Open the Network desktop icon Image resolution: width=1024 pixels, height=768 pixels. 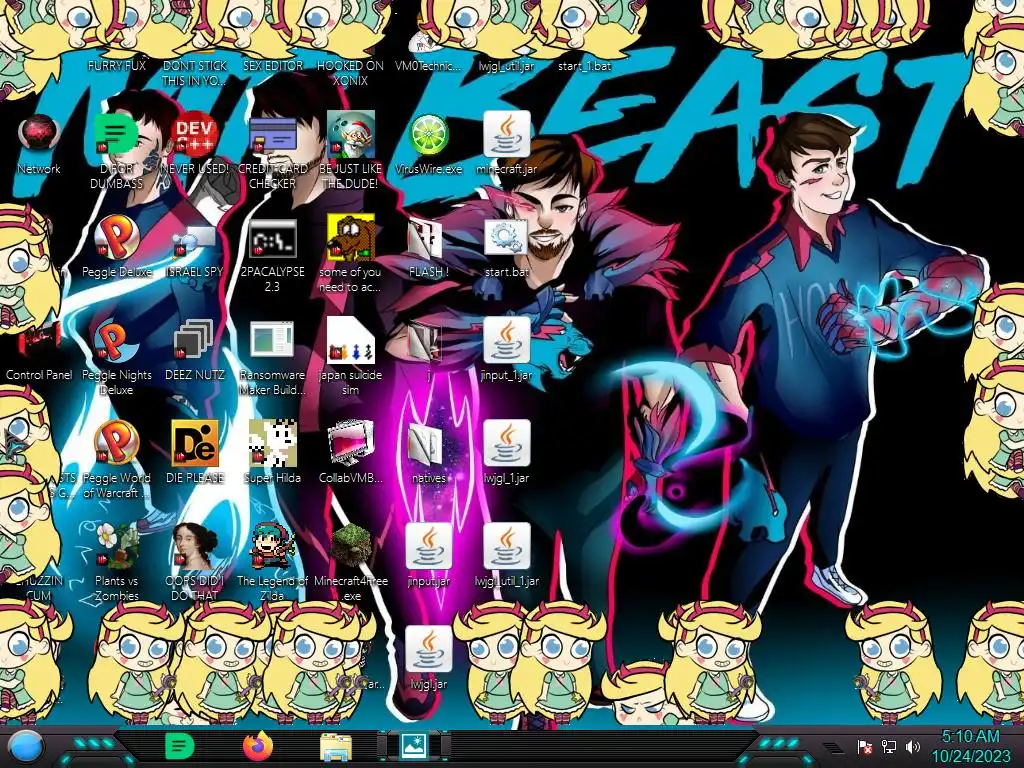[x=39, y=135]
